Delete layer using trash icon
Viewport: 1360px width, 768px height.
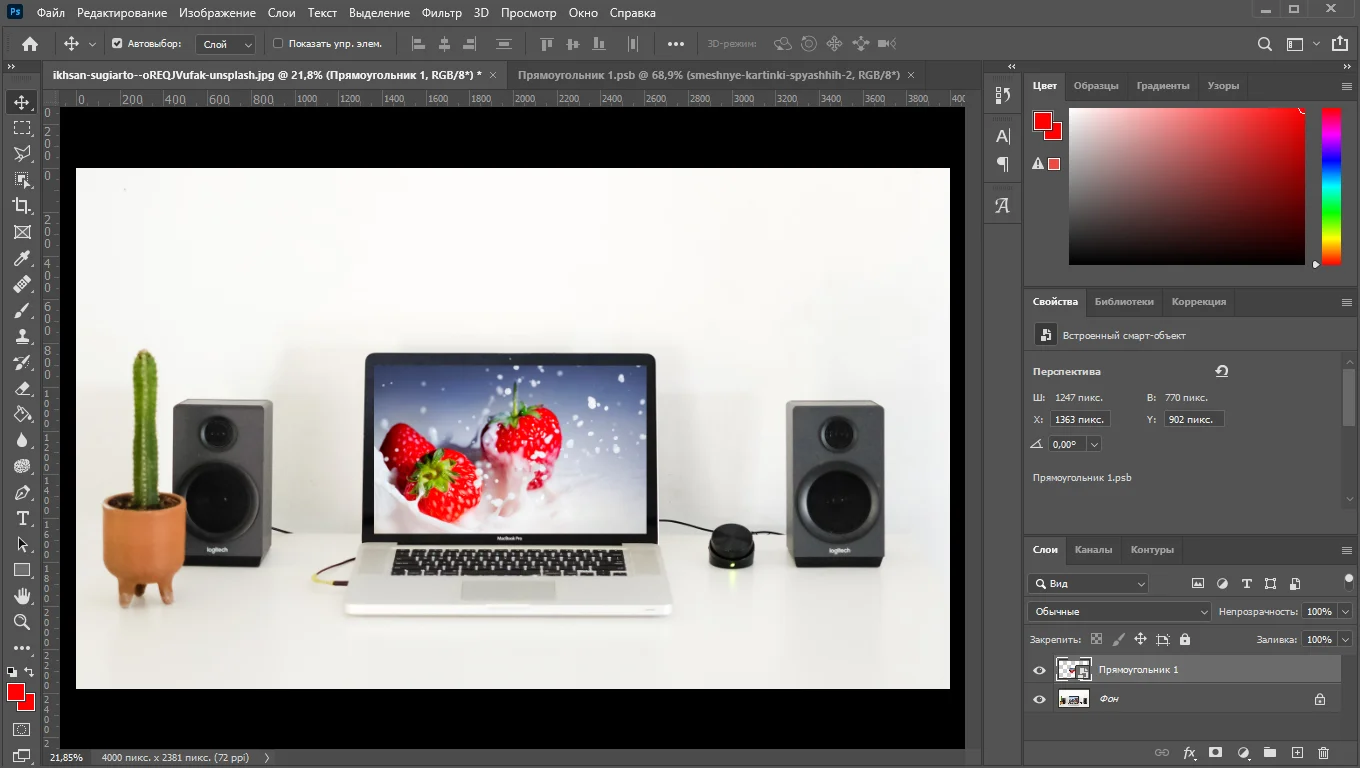pos(1324,752)
